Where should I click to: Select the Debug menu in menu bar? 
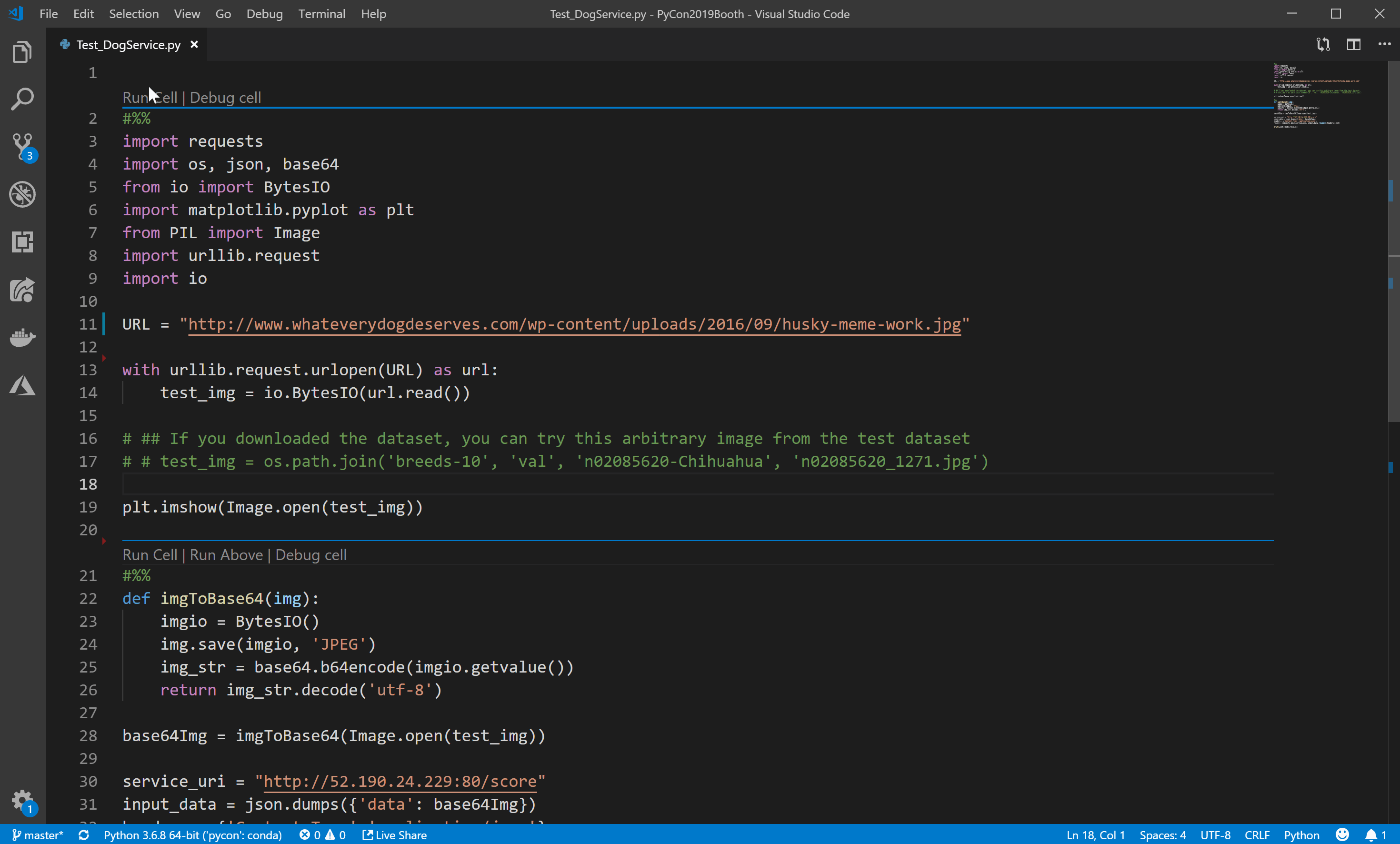[x=264, y=13]
